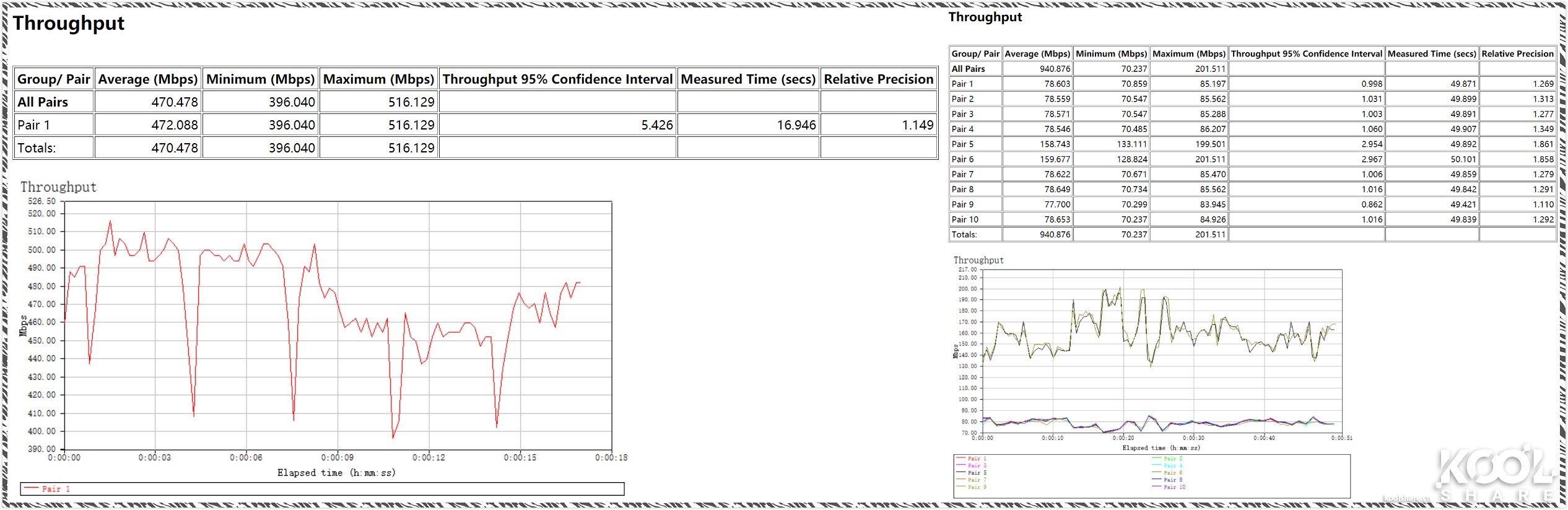Click the Pair 1 average value 472.088
The image size is (1568, 510).
[x=175, y=125]
